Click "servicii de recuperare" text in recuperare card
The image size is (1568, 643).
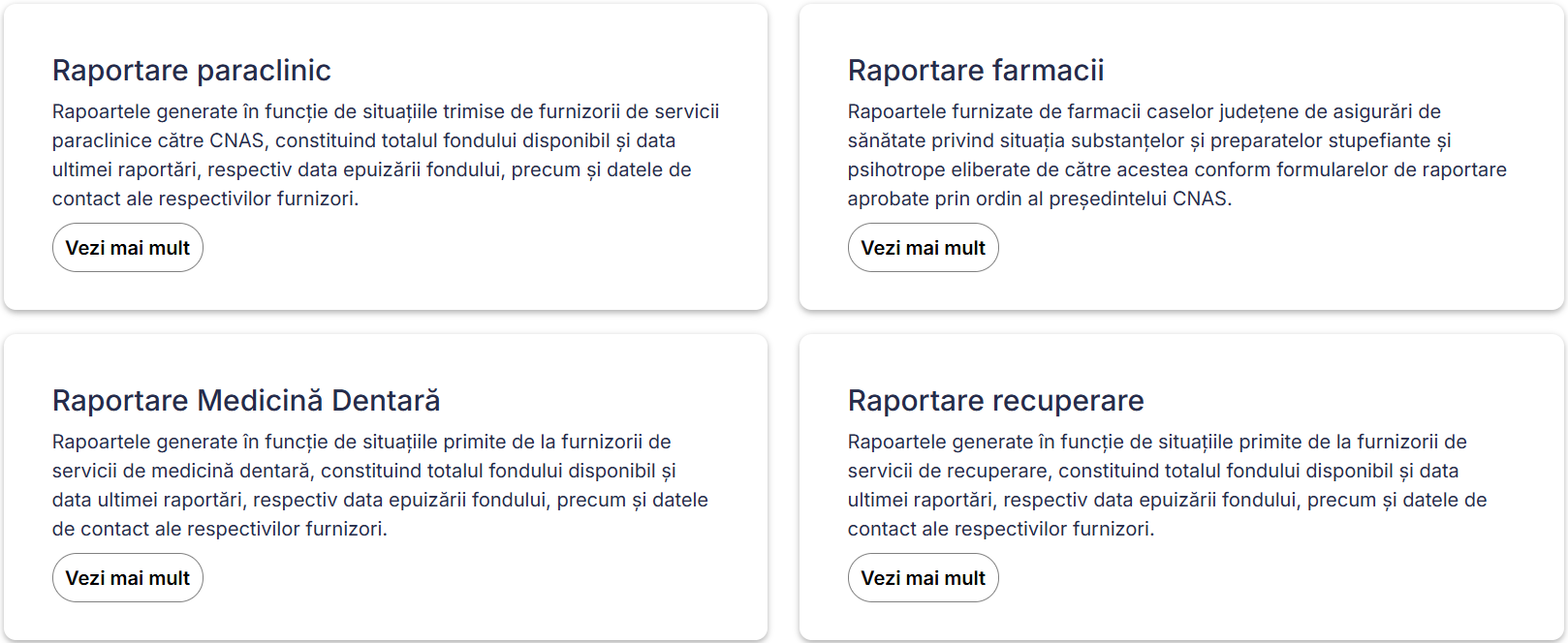click(x=948, y=472)
